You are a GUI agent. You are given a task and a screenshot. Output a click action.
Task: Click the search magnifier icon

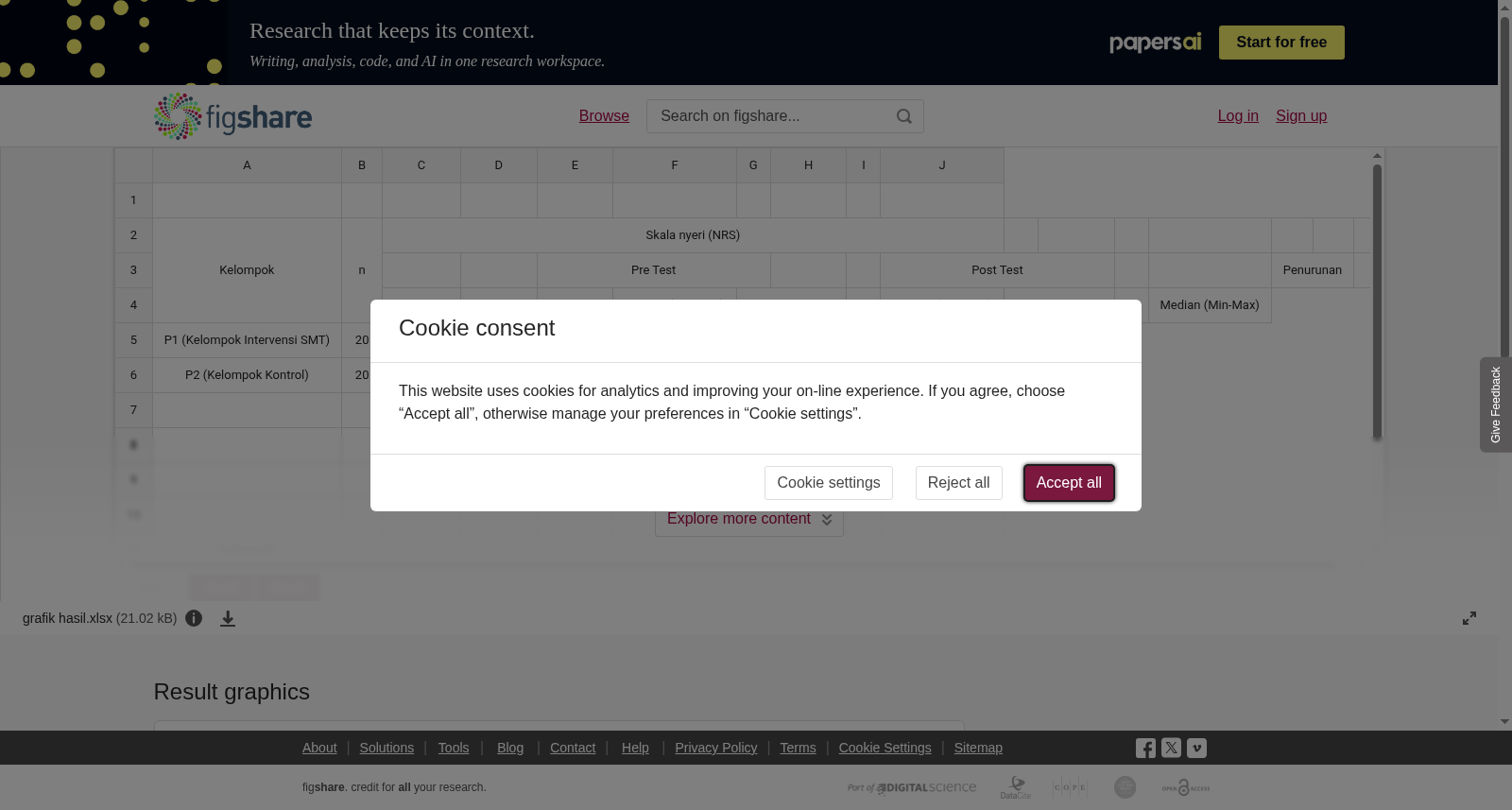coord(904,116)
